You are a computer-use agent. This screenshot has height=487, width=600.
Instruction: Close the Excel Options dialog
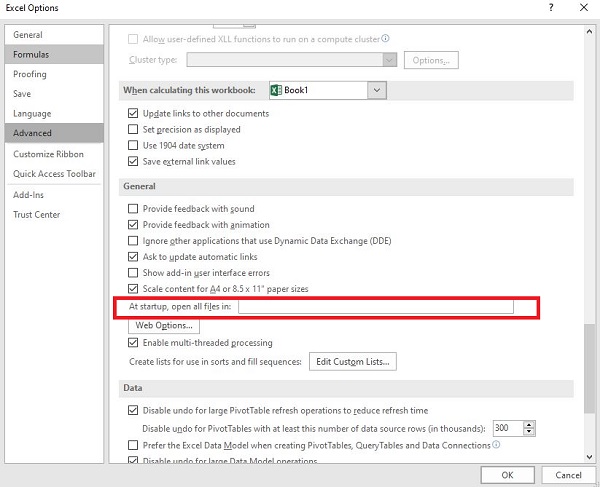(584, 7)
